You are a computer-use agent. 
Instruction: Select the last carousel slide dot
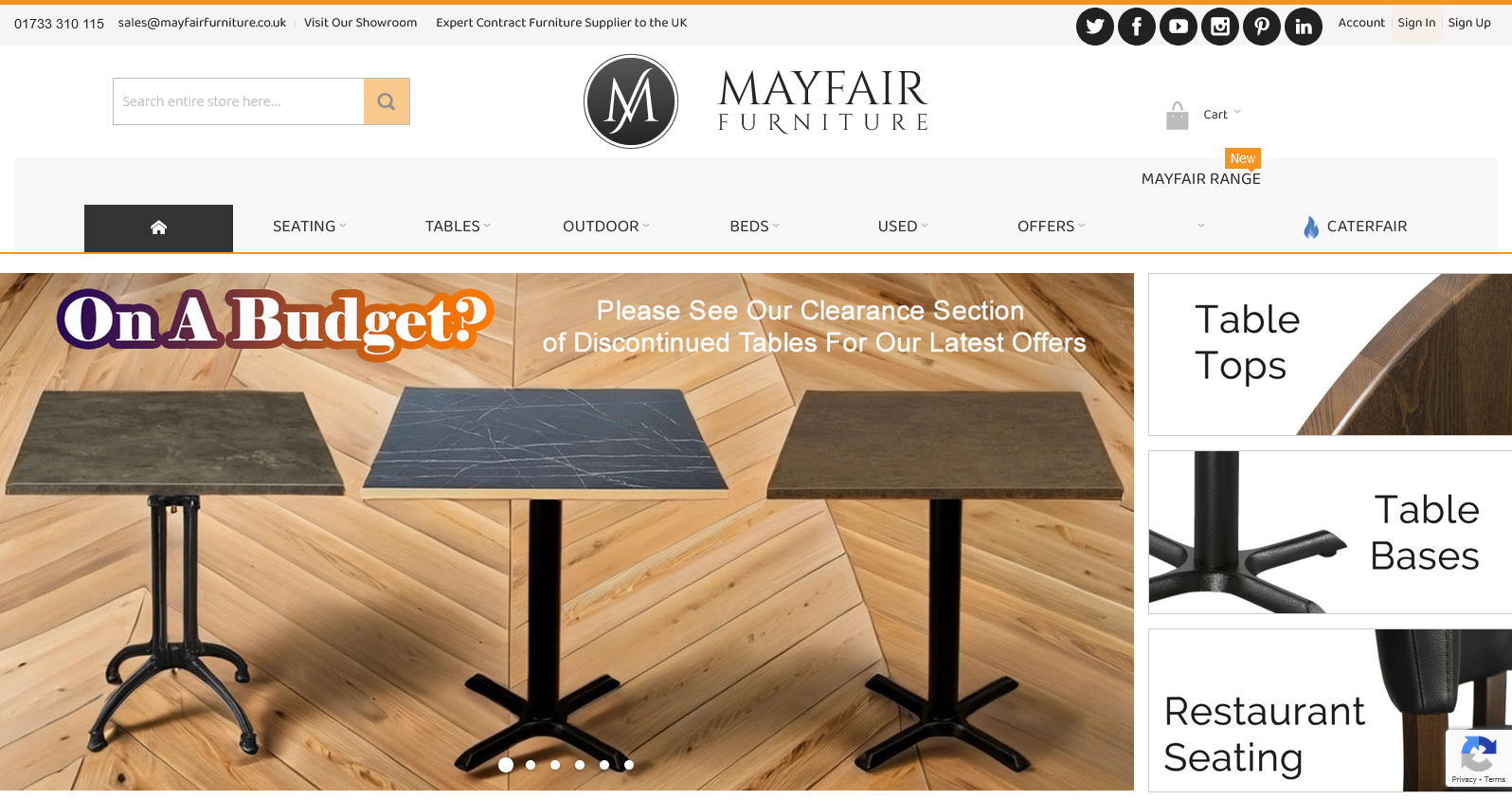629,765
